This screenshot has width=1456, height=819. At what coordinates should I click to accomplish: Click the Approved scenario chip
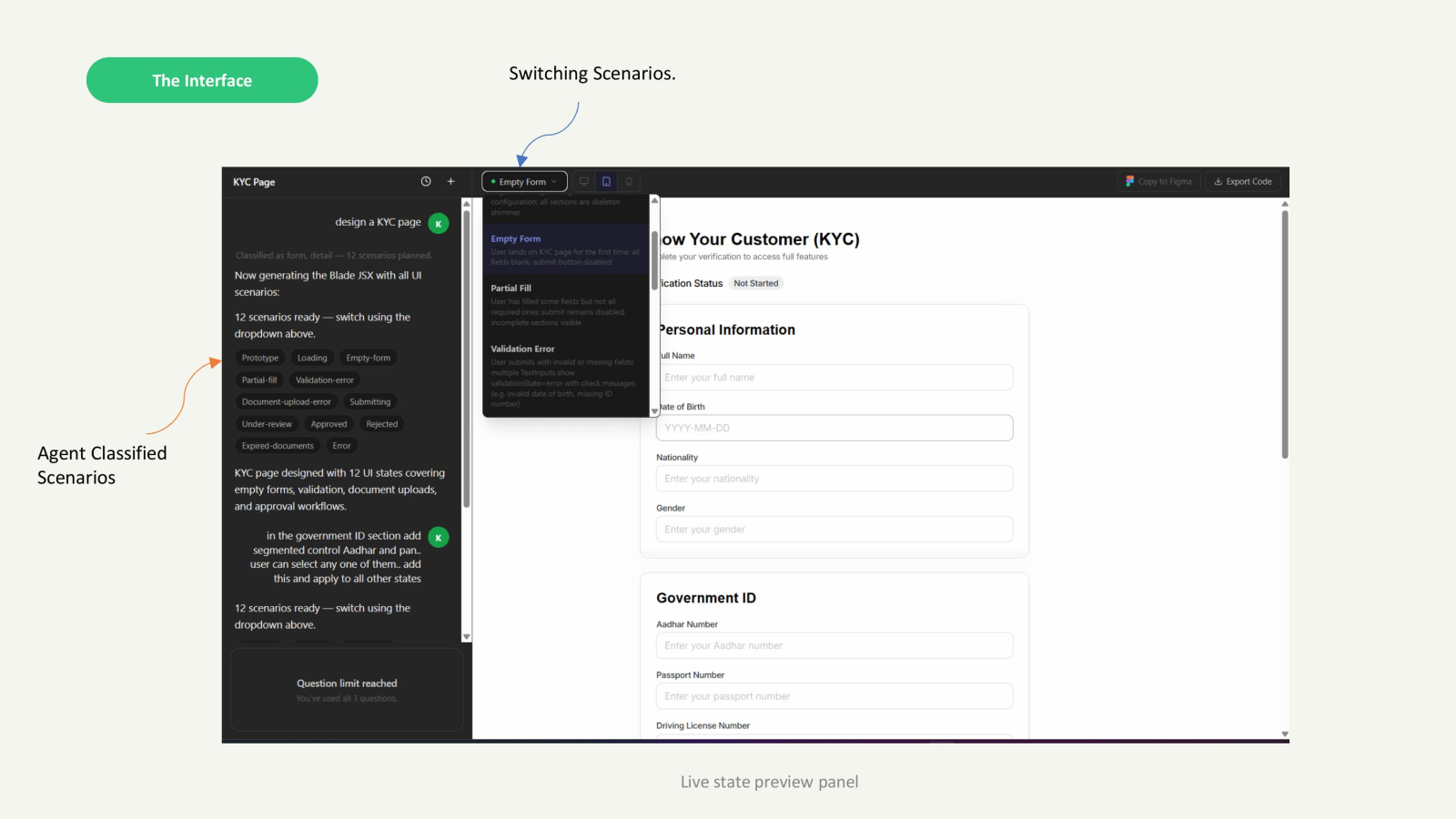click(329, 424)
